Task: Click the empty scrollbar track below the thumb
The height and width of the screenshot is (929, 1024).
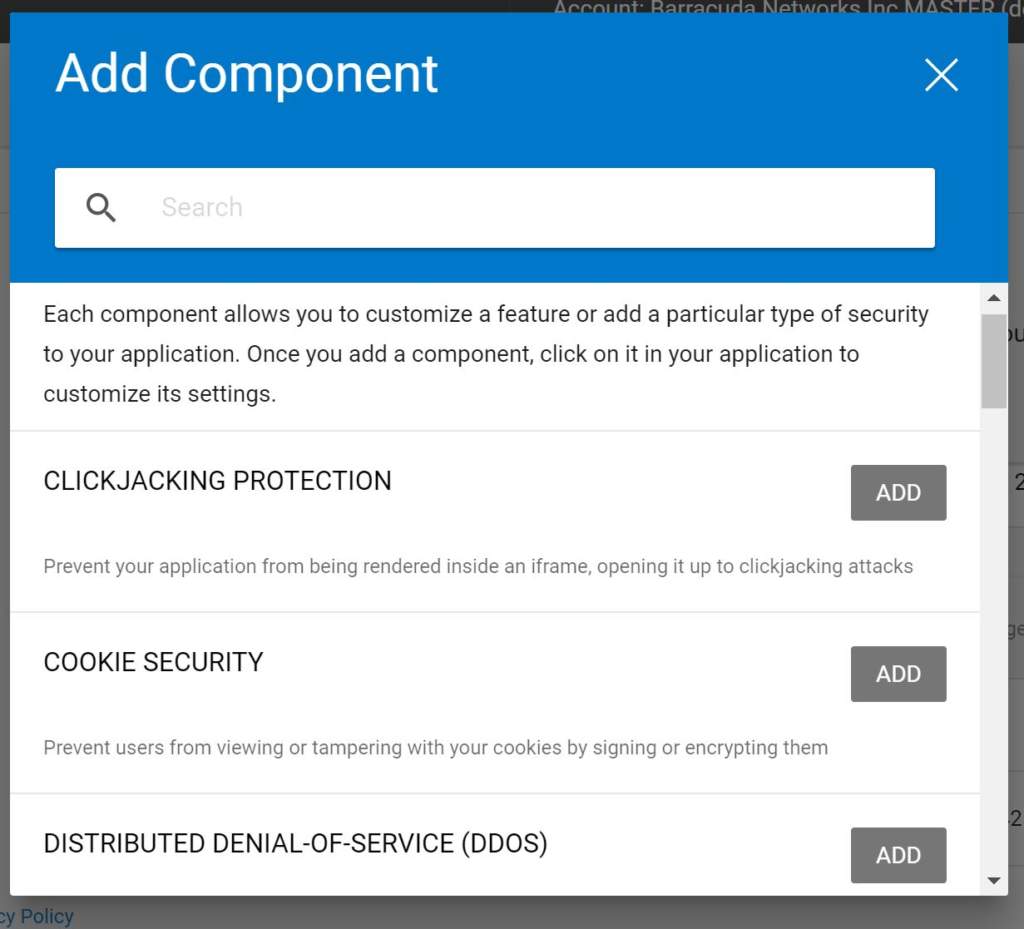Action: click(993, 640)
